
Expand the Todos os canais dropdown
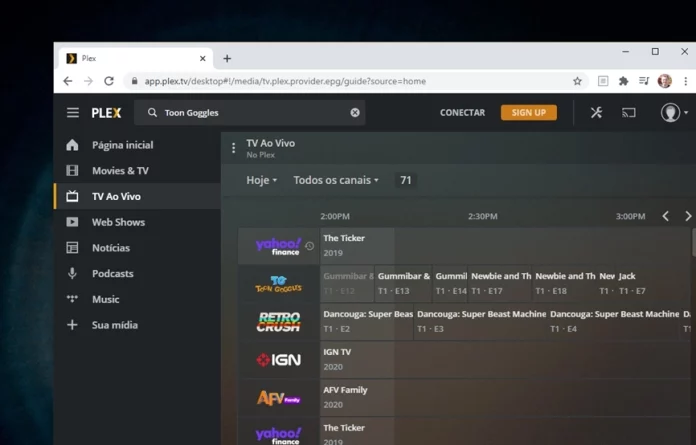coord(336,180)
